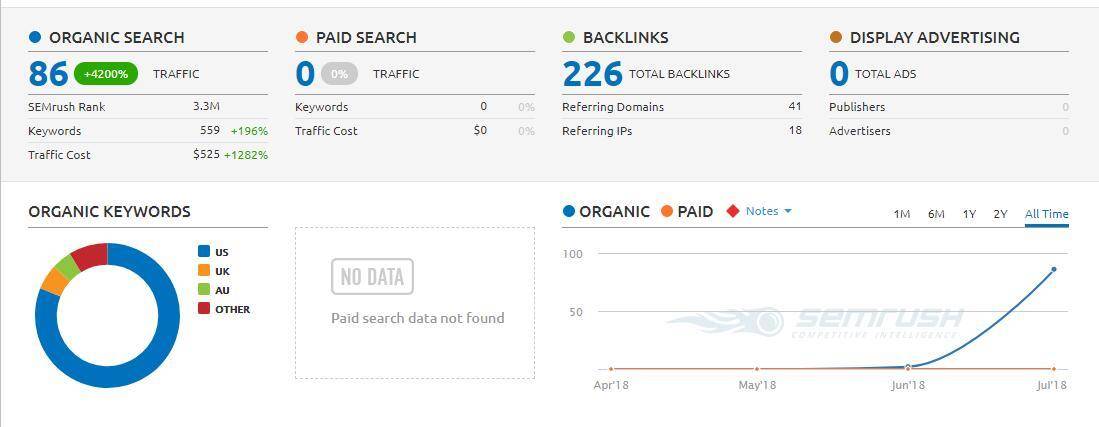Image resolution: width=1099 pixels, height=427 pixels.
Task: Click the AU green legend swatch
Action: point(204,290)
